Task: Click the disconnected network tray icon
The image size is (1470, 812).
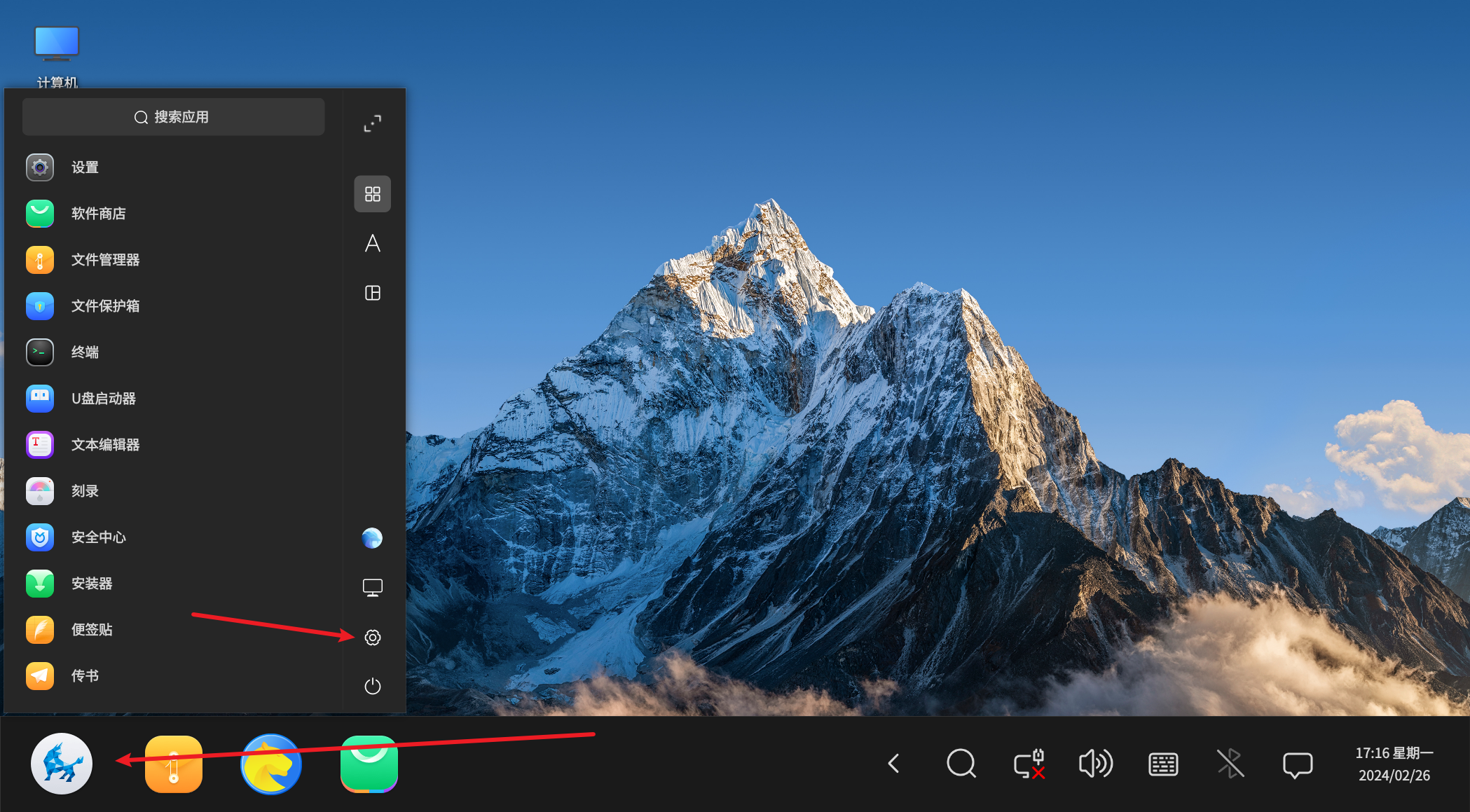Action: (x=1029, y=764)
